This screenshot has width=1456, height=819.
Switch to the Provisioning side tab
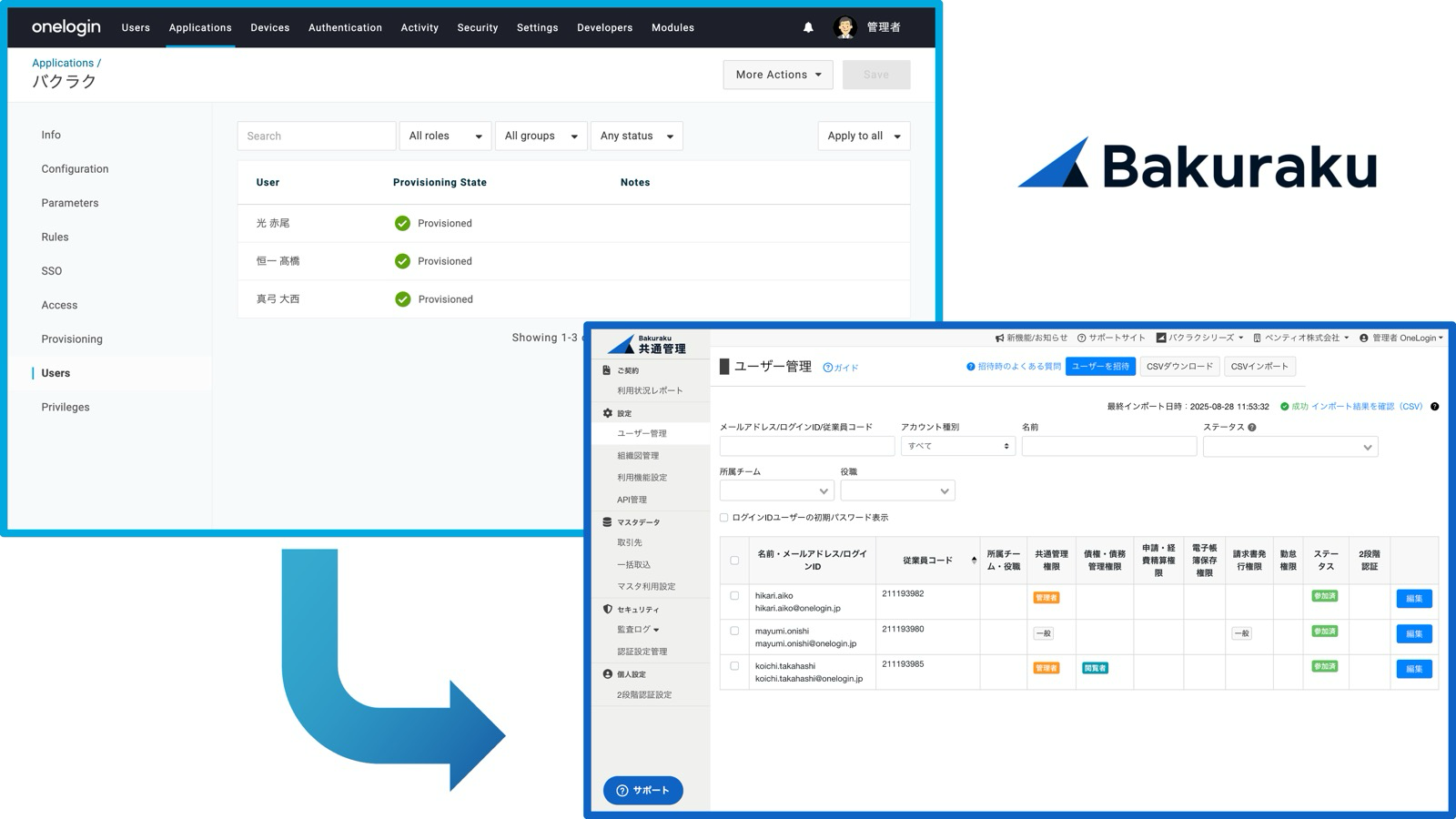72,339
